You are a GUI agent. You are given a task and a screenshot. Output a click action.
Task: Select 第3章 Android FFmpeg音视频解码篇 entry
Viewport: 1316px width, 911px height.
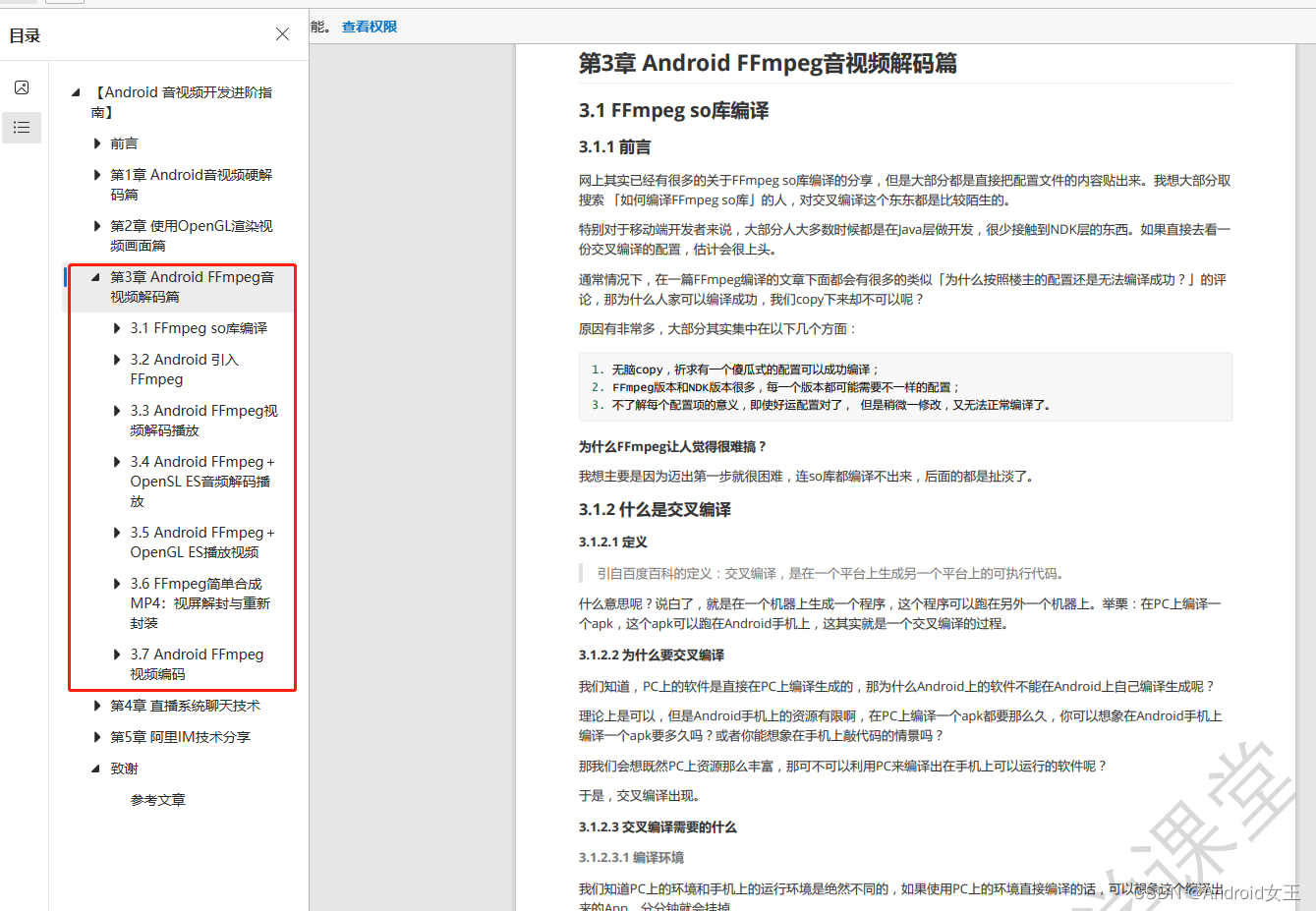tap(193, 287)
